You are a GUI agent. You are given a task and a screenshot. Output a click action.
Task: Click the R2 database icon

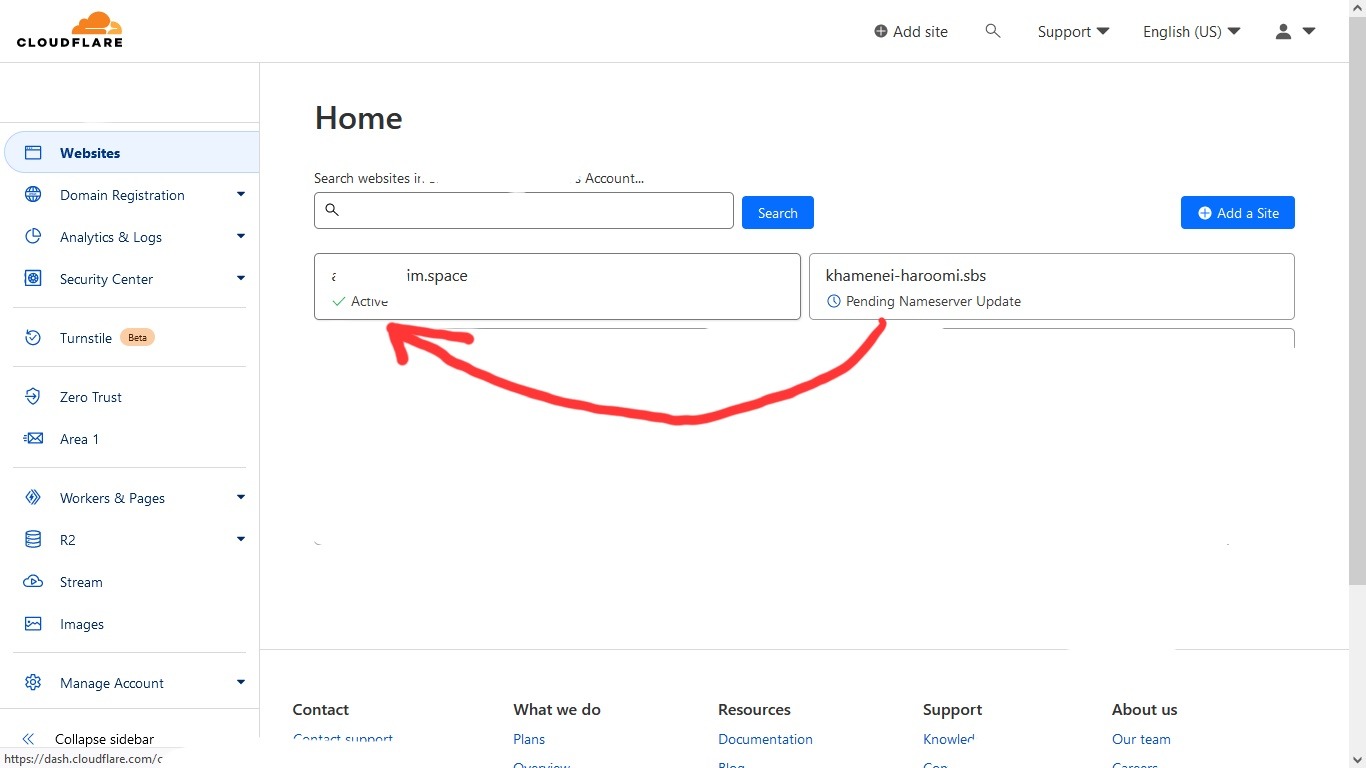click(33, 540)
